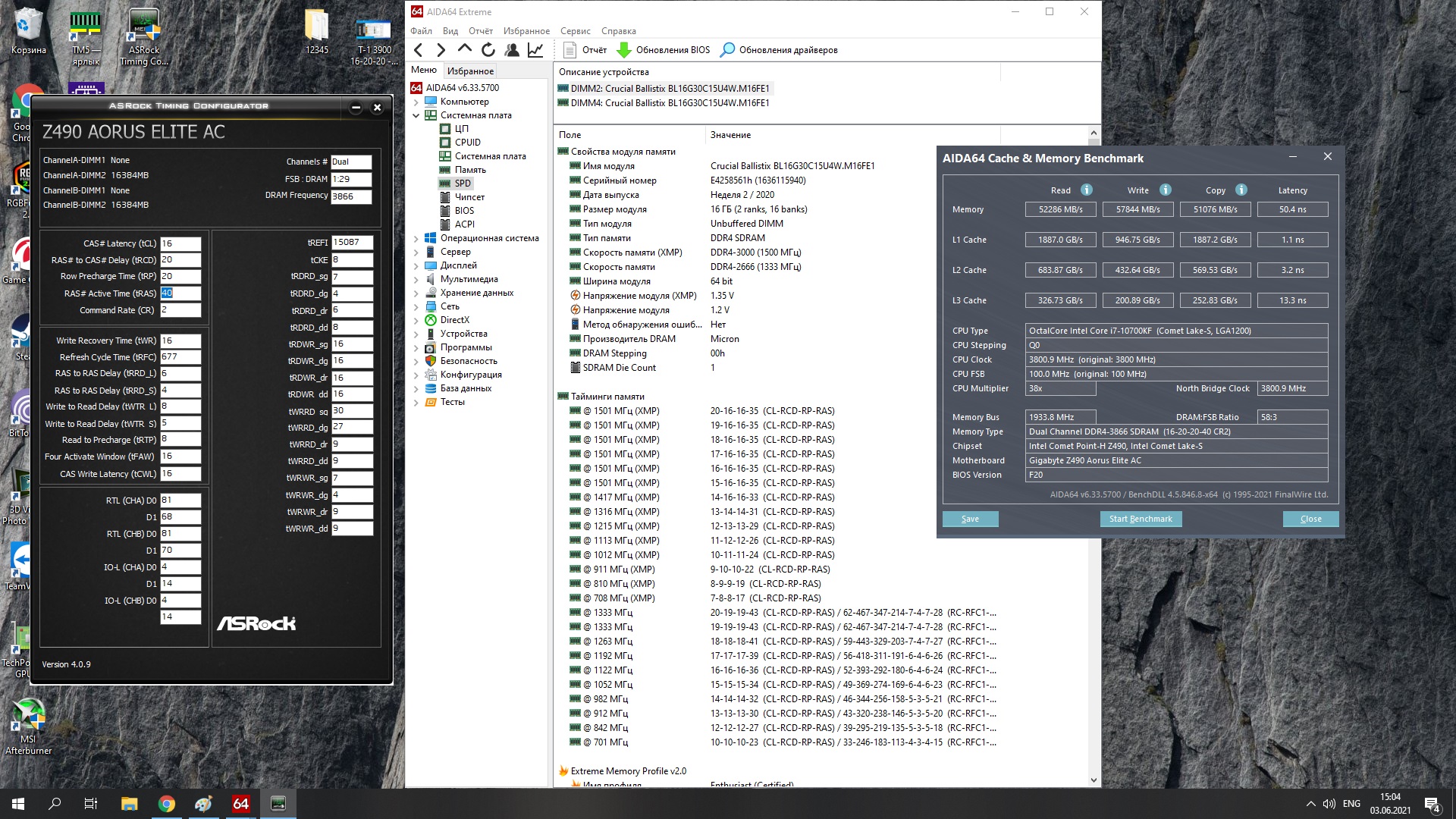Click Start Benchmark button
Screen dimensions: 1456x819
pos(1141,519)
